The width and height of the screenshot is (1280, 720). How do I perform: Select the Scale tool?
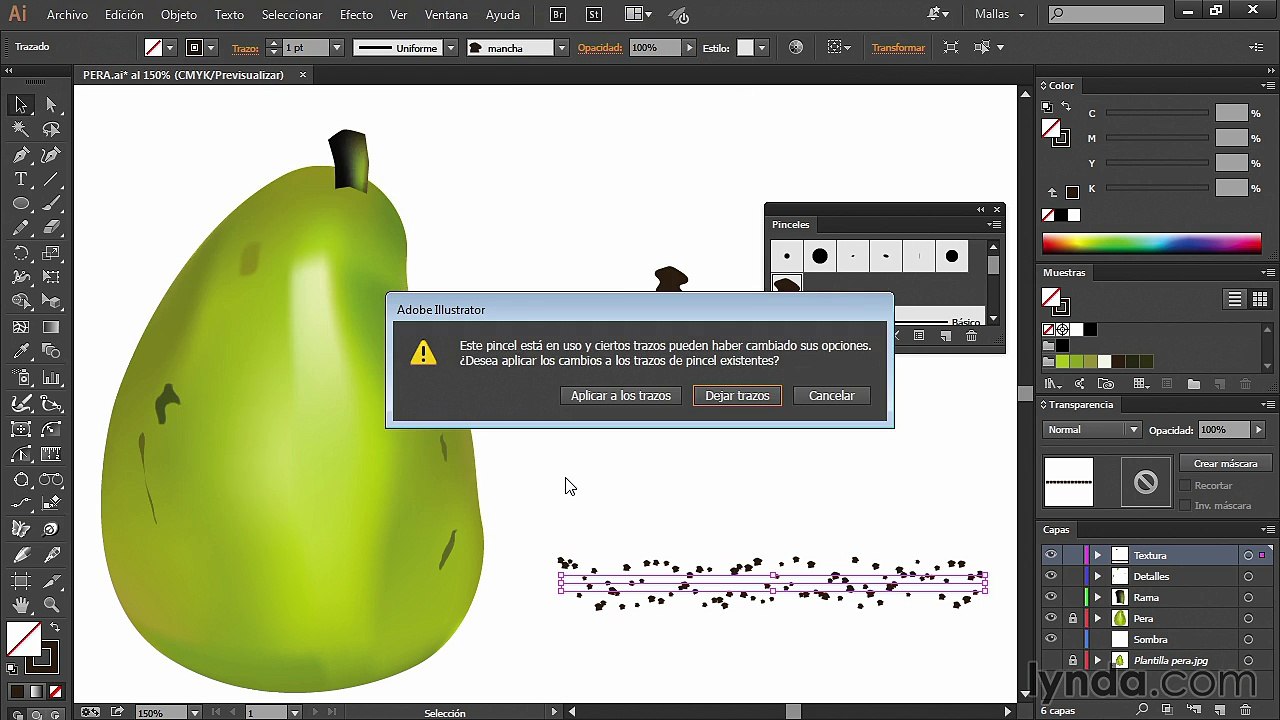point(52,253)
